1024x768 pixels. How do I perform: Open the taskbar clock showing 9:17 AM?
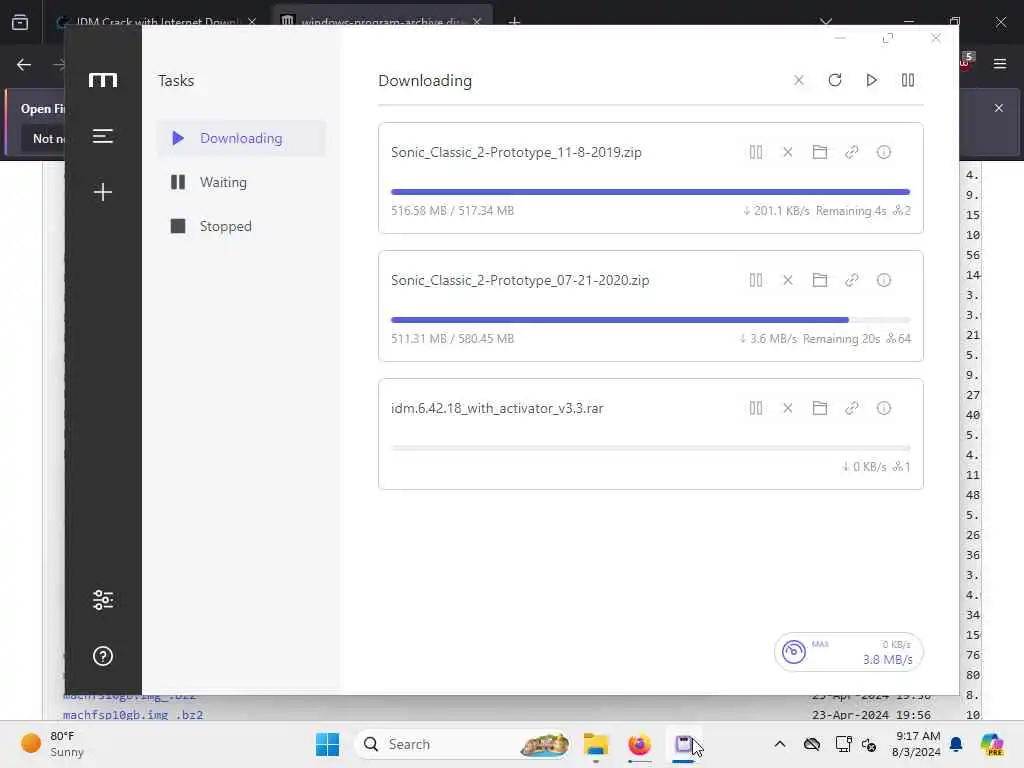(916, 744)
